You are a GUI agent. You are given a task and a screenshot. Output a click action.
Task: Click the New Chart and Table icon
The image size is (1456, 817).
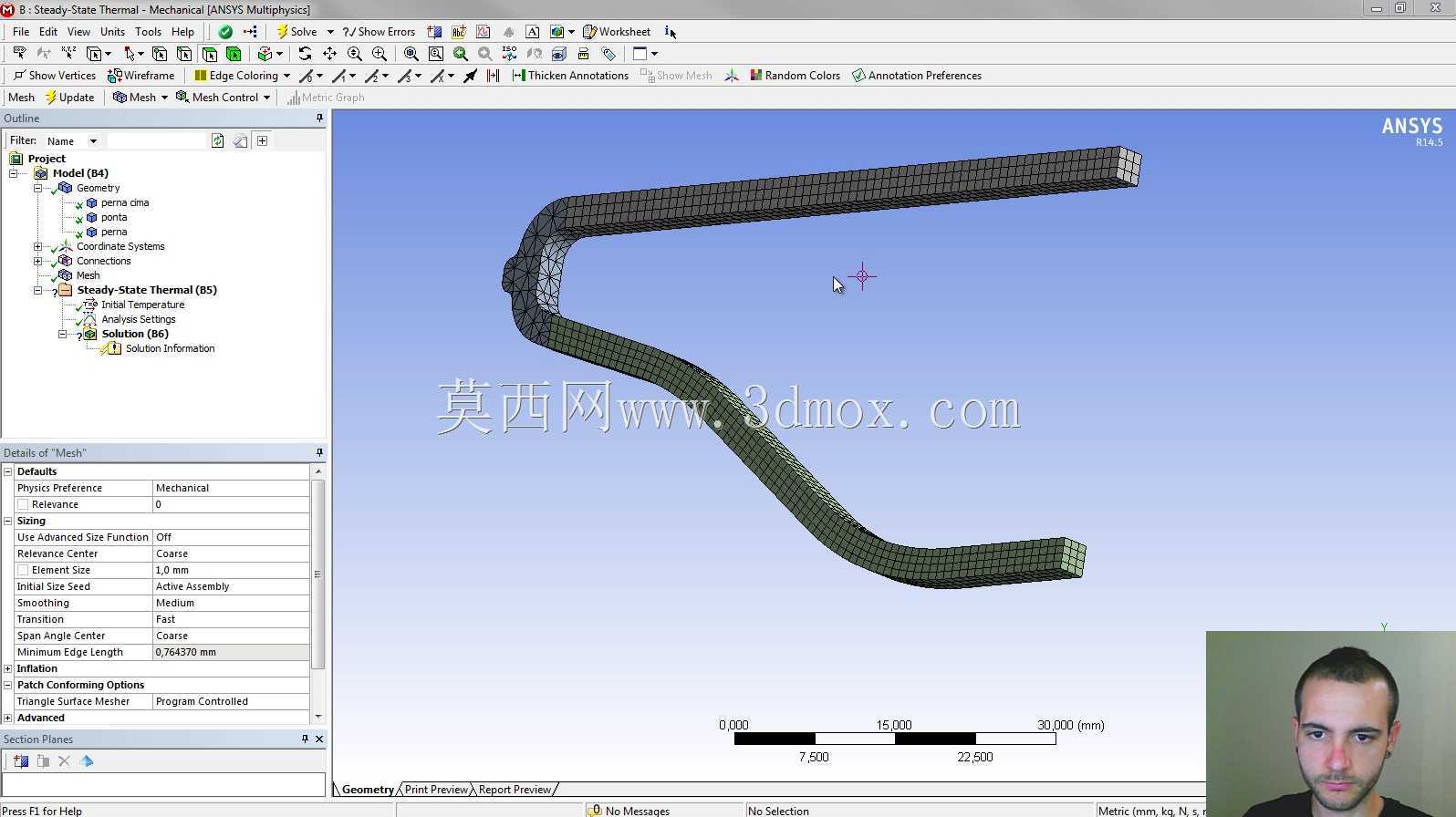[x=483, y=32]
